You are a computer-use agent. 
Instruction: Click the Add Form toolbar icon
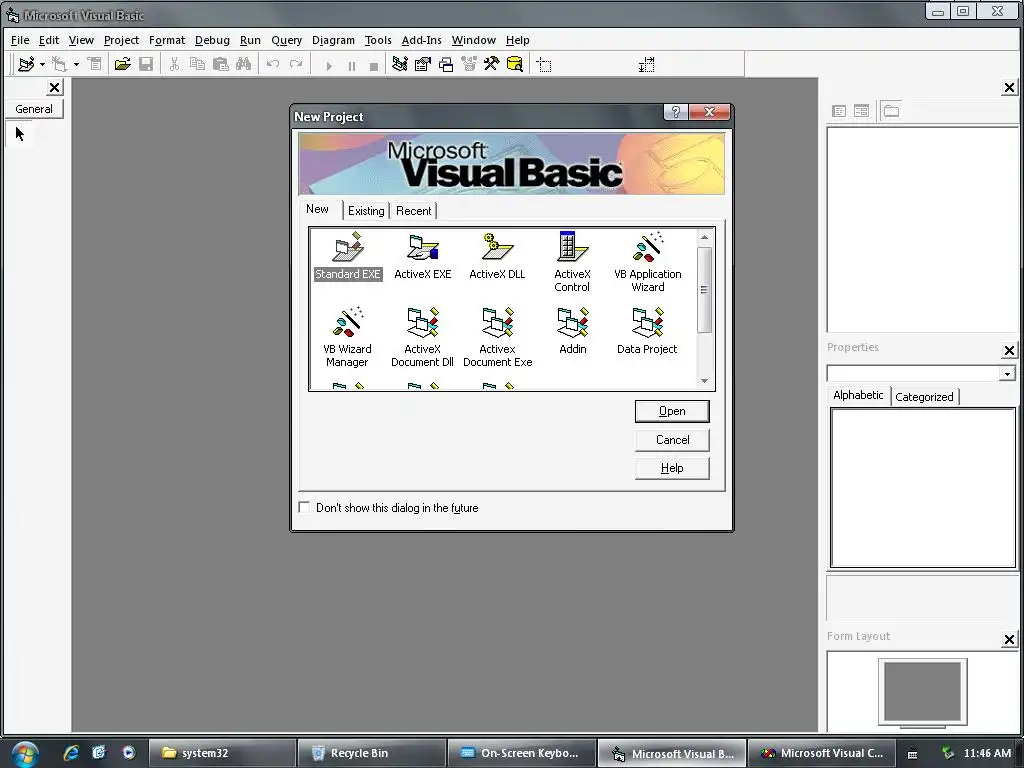point(59,64)
